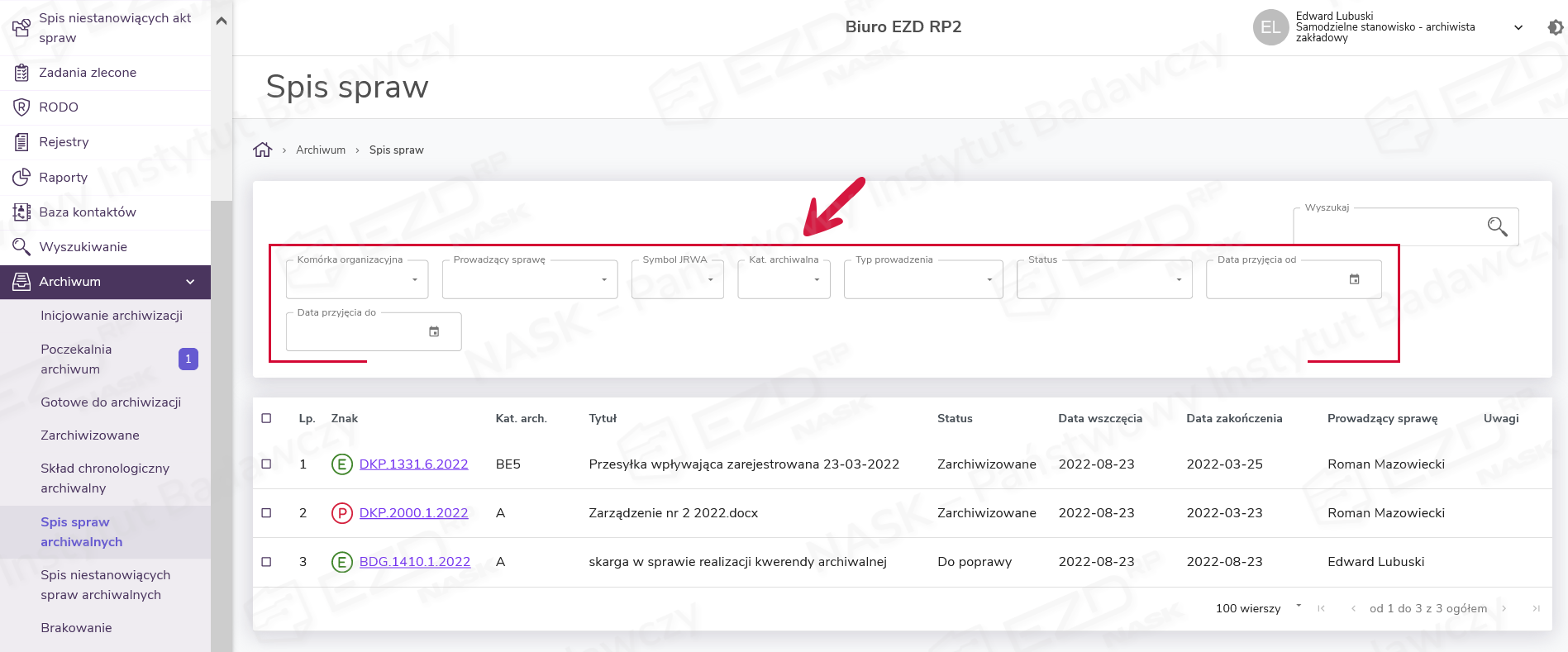Expand the Komórka organizacyjna dropdown
Image resolution: width=1568 pixels, height=652 pixels.
pos(357,280)
